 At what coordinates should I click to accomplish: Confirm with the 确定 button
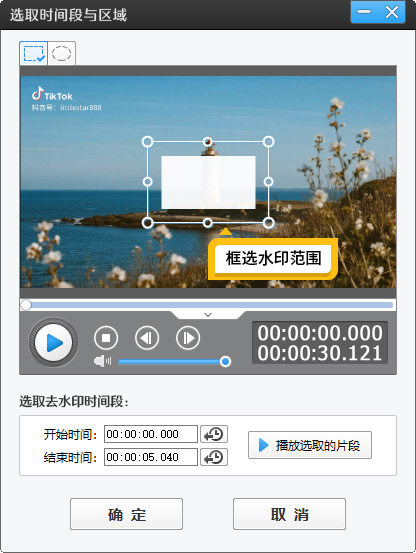tap(127, 514)
